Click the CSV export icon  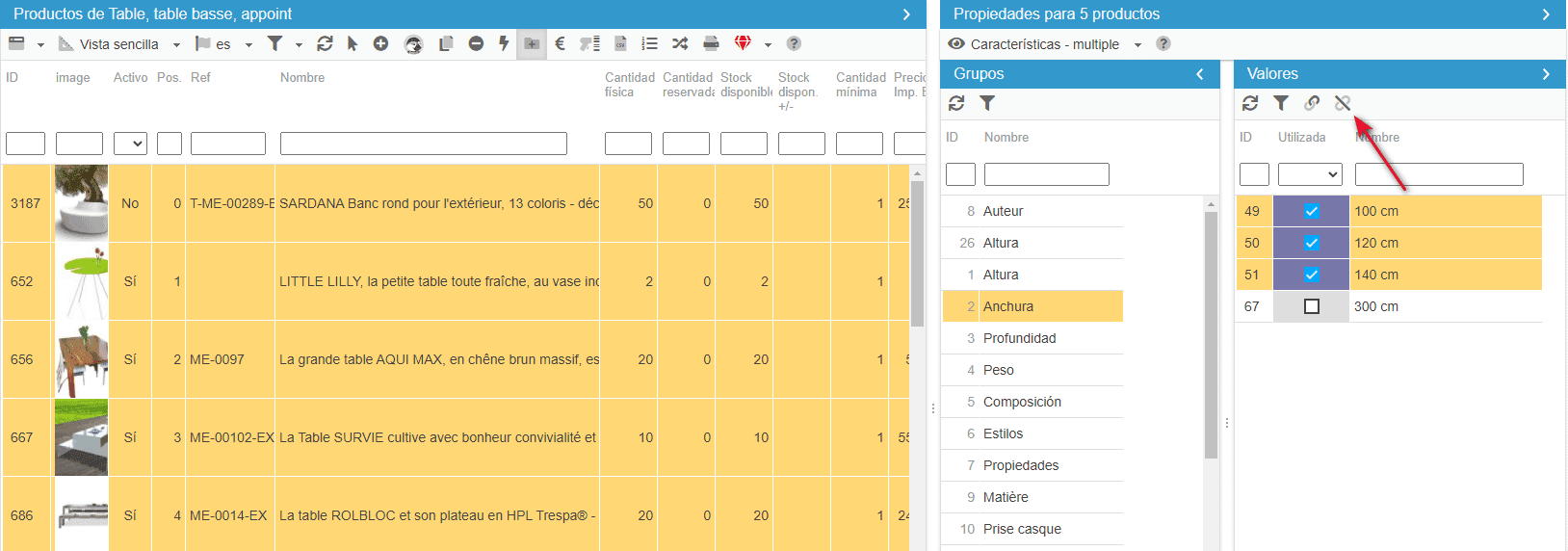[620, 43]
